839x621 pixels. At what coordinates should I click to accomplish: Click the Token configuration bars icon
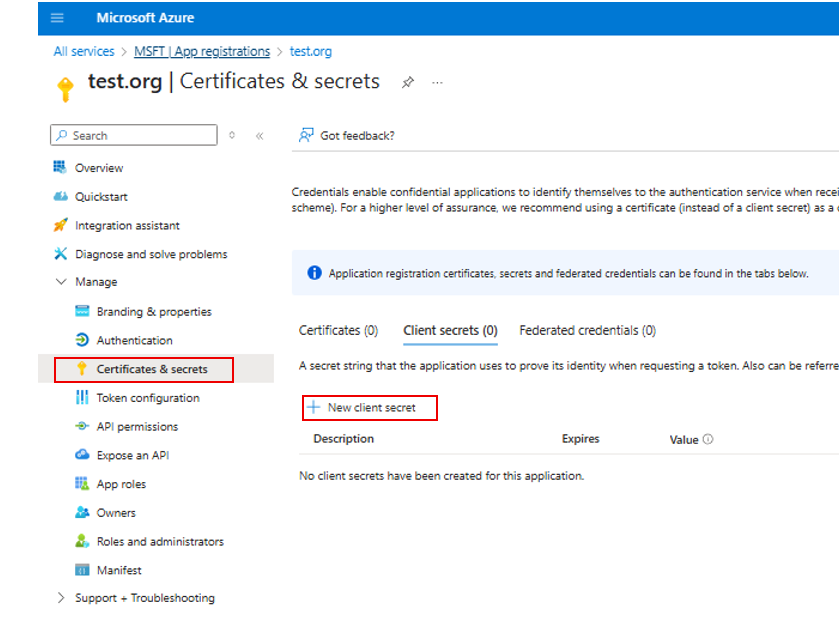click(x=82, y=397)
